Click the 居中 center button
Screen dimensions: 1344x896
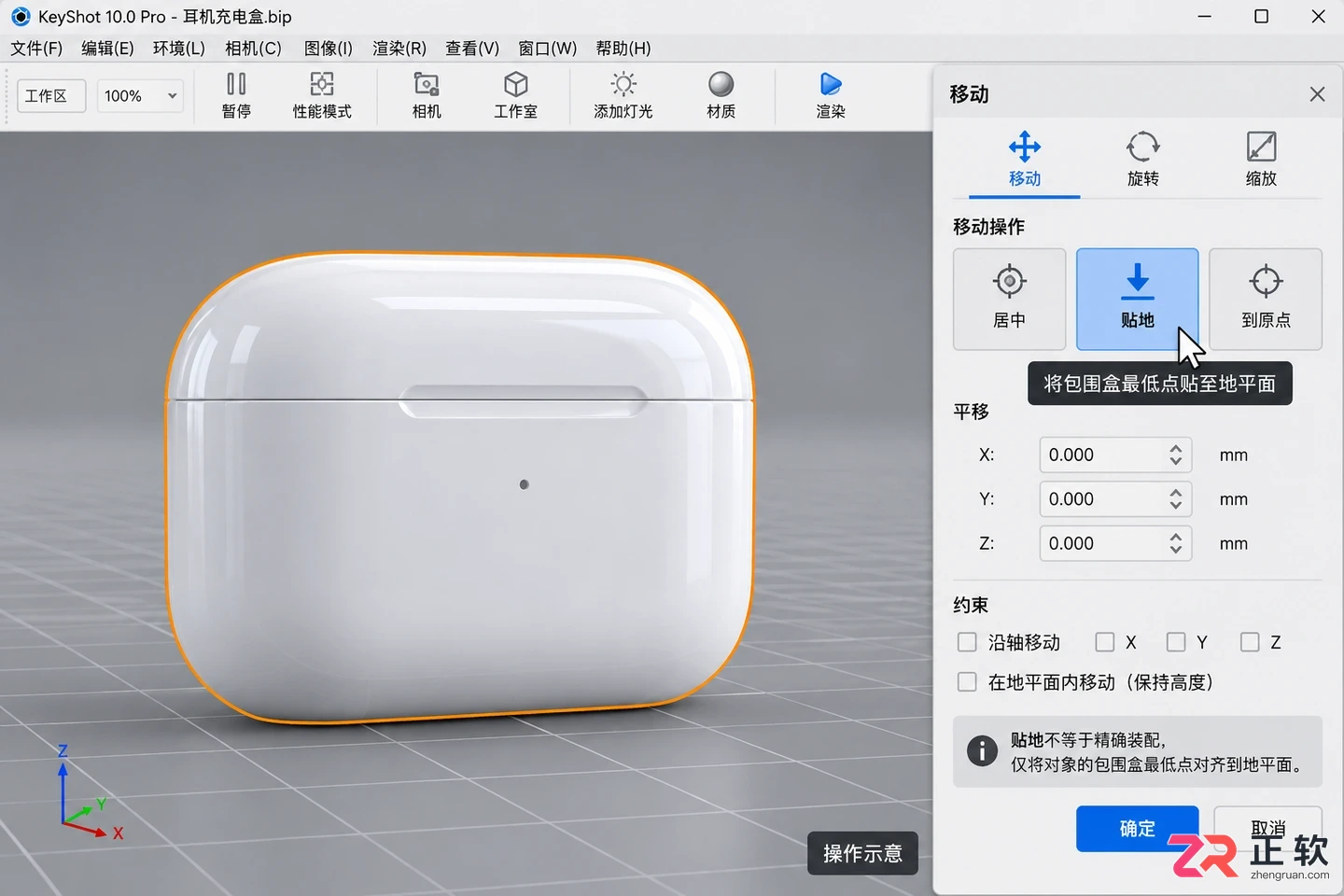[1009, 300]
